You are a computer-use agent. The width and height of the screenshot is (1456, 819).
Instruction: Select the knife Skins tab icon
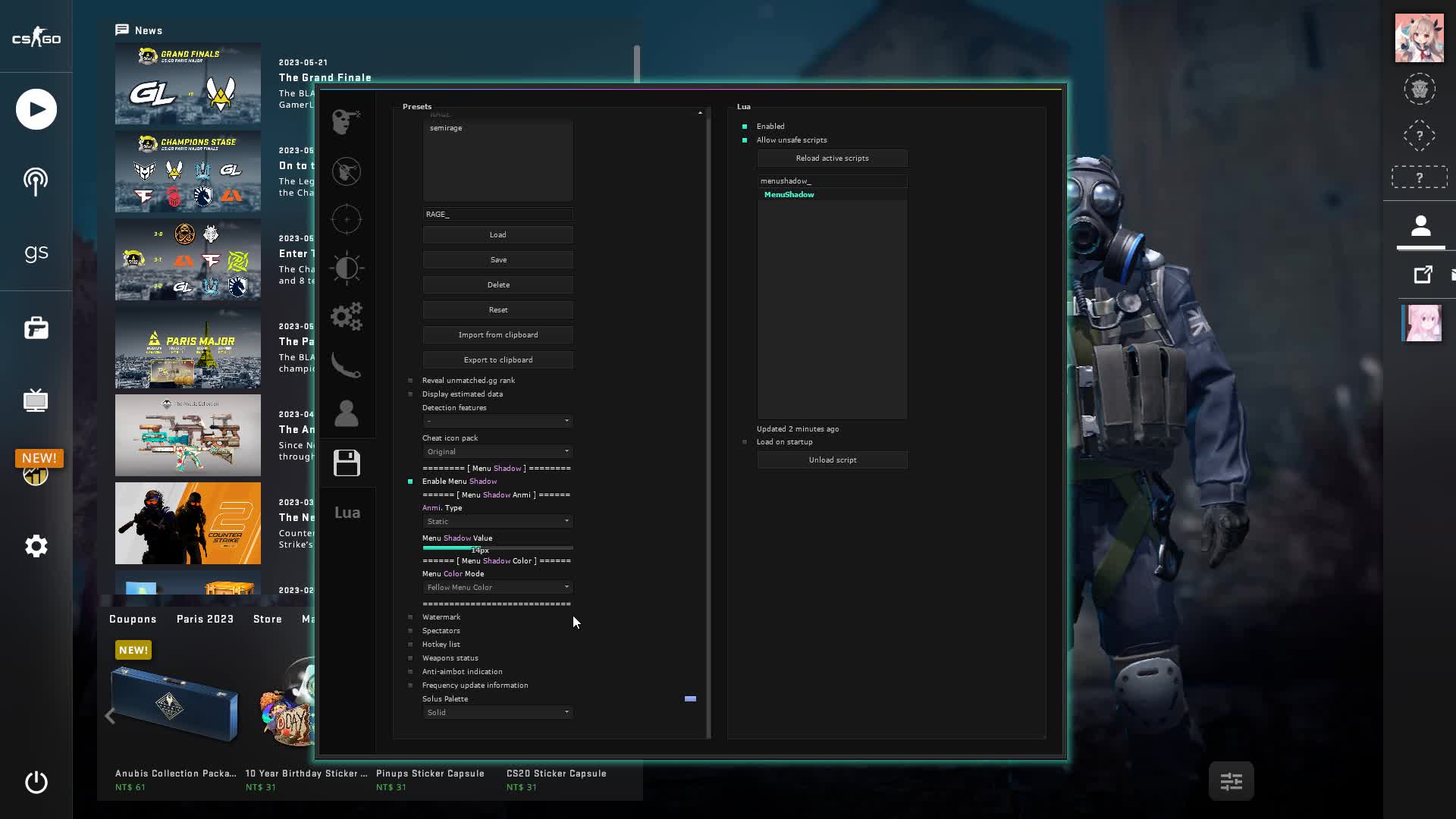pos(347,366)
